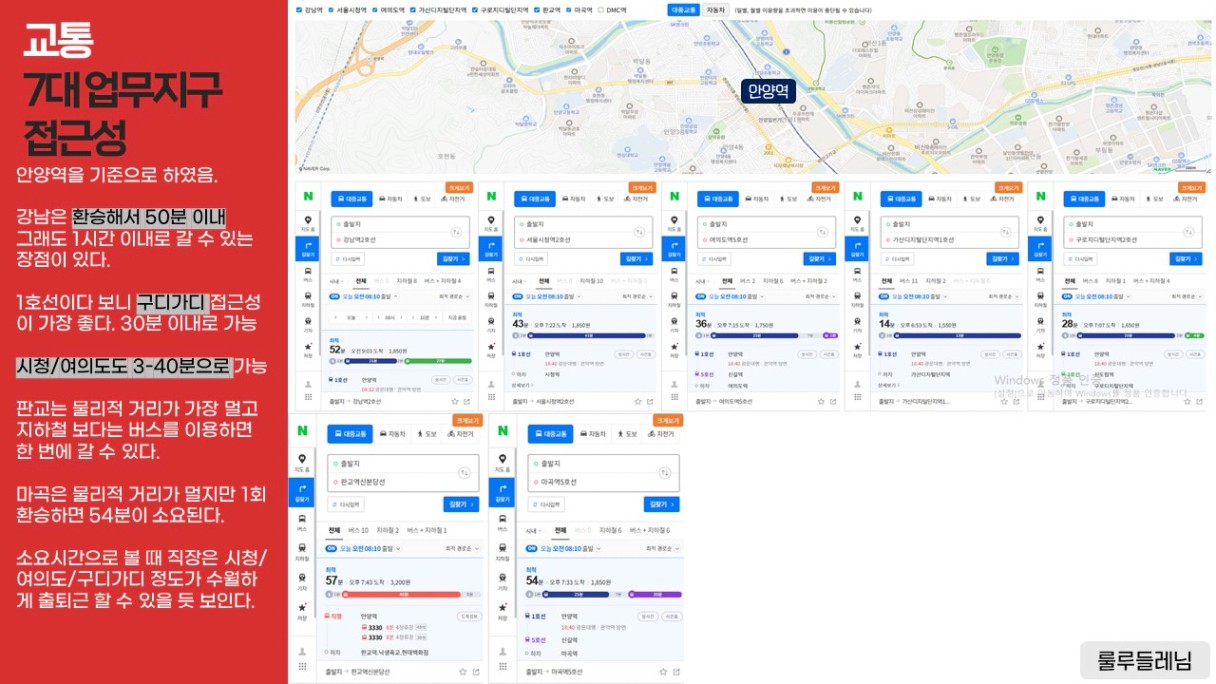Open 저장 star sidebar icon in 마곡역5호선 panel

503,610
